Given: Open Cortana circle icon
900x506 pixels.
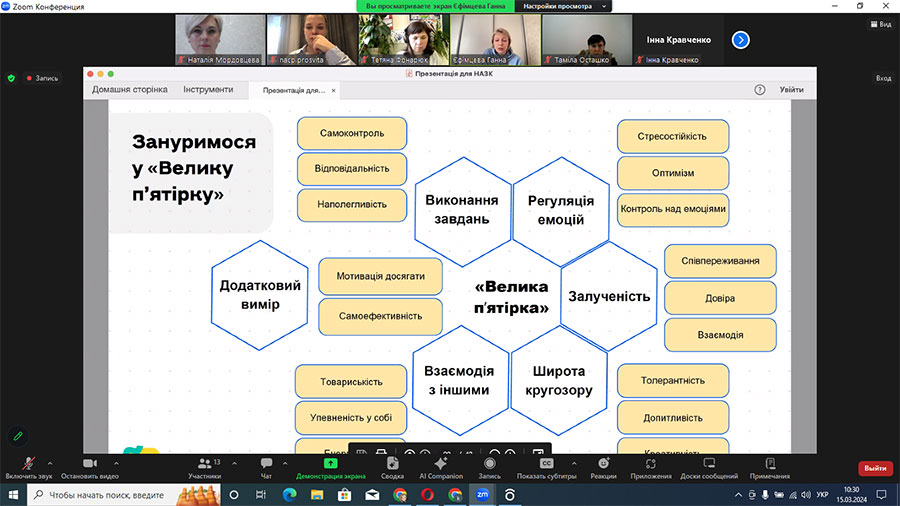Looking at the screenshot, I should pyautogui.click(x=234, y=495).
